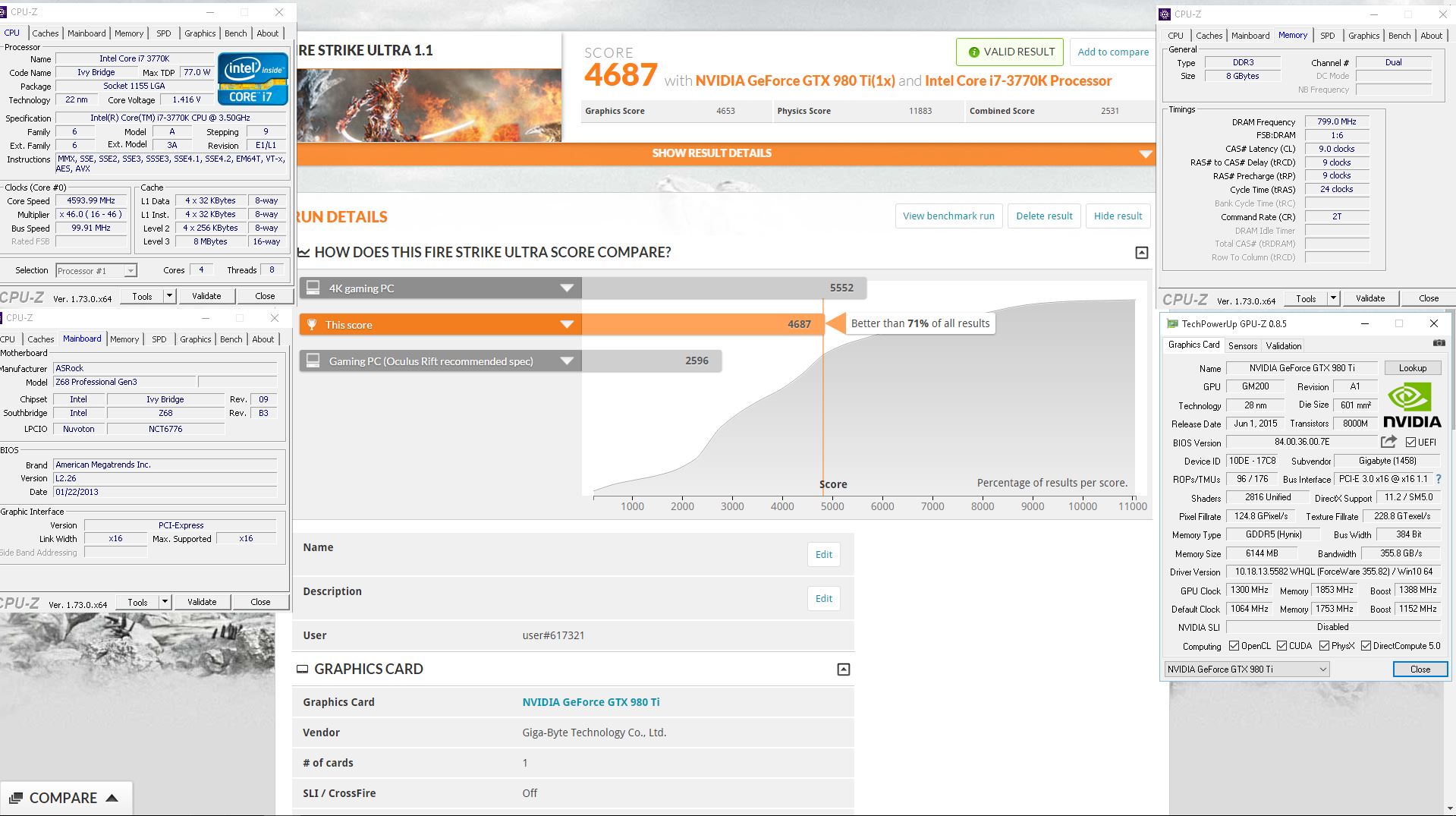Toggle the OpenCL checkbox

pyautogui.click(x=1234, y=646)
